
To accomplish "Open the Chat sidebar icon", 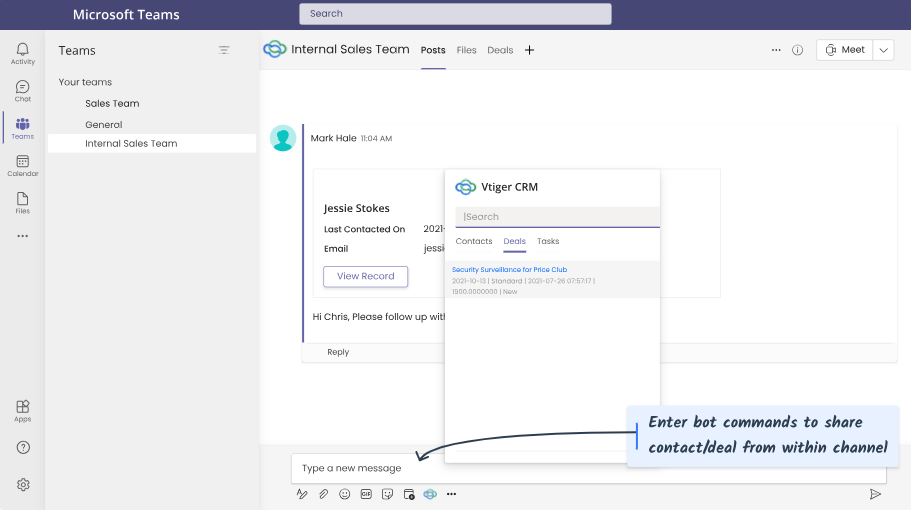I will coord(23,91).
